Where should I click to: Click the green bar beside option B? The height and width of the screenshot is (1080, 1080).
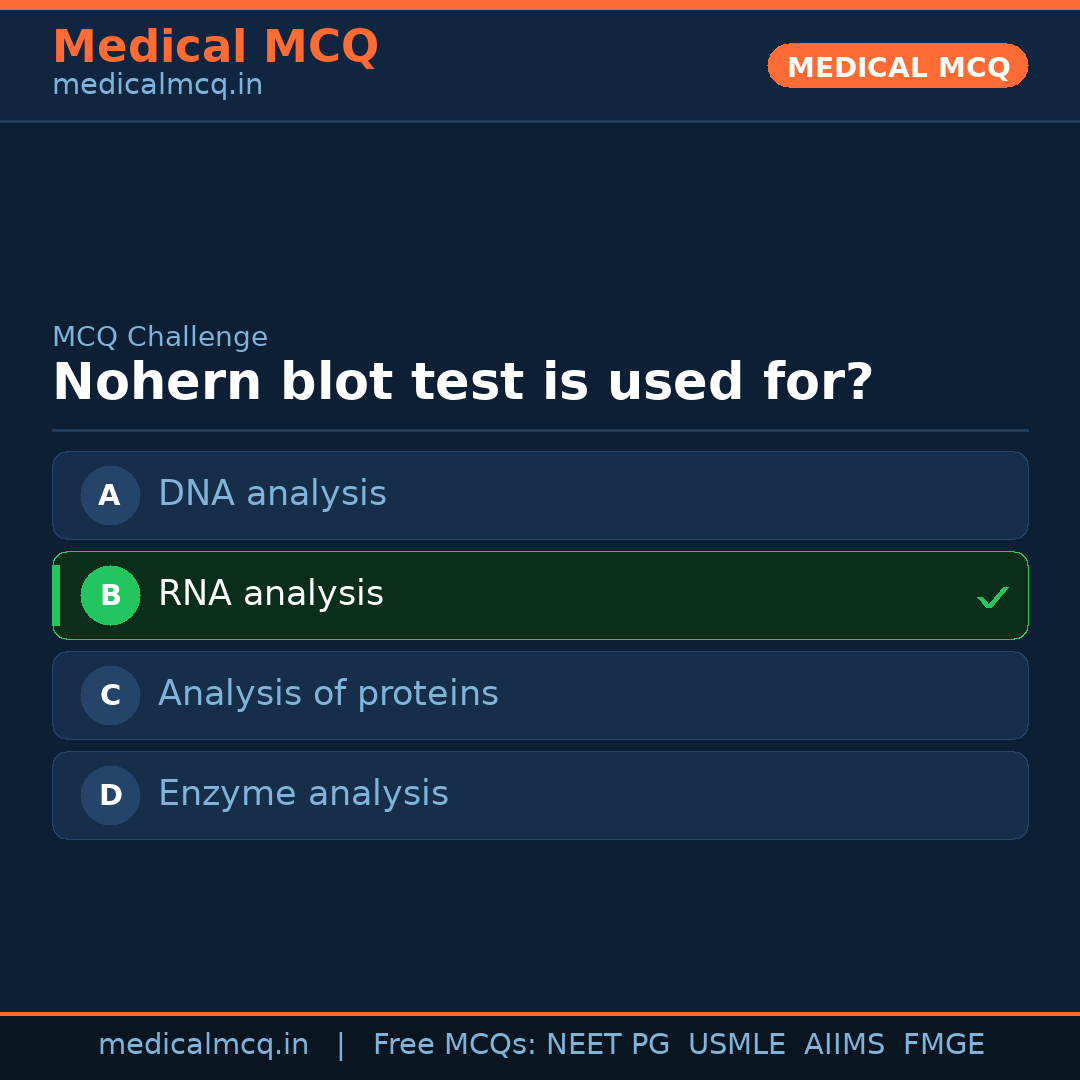(56, 595)
